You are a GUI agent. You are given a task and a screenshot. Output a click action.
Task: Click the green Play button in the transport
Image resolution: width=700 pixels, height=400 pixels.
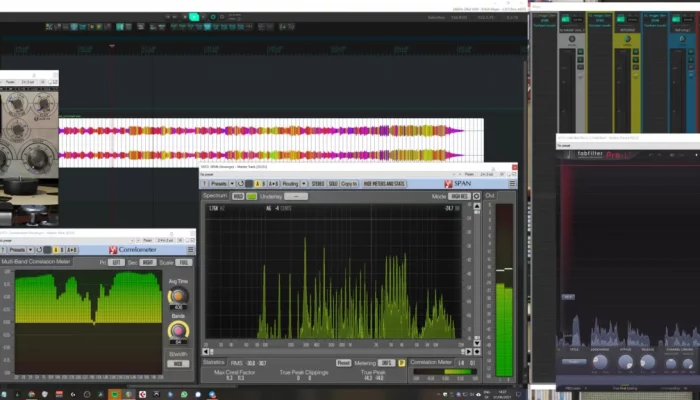194,17
